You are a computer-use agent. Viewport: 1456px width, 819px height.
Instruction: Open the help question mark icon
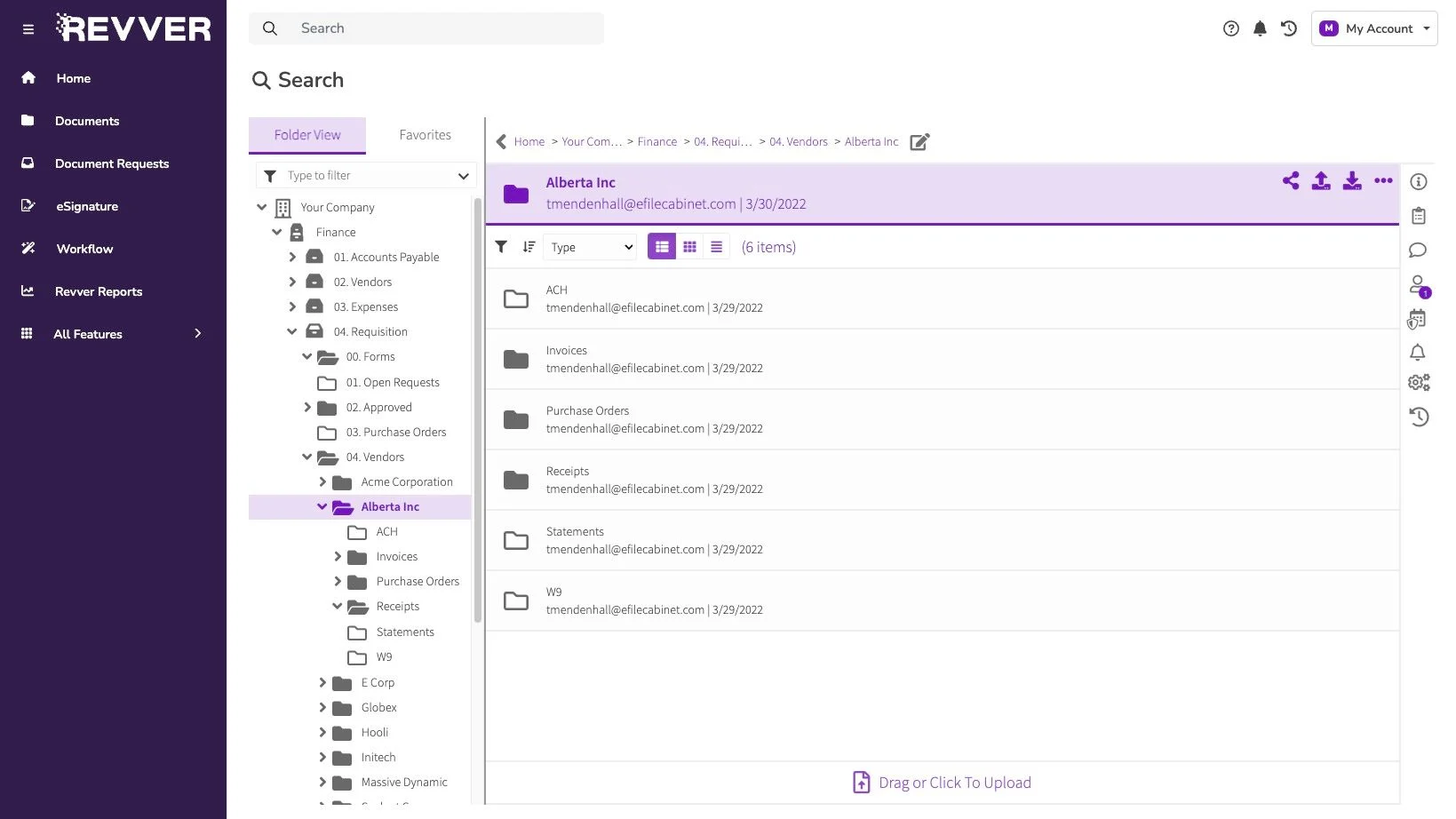pos(1231,28)
